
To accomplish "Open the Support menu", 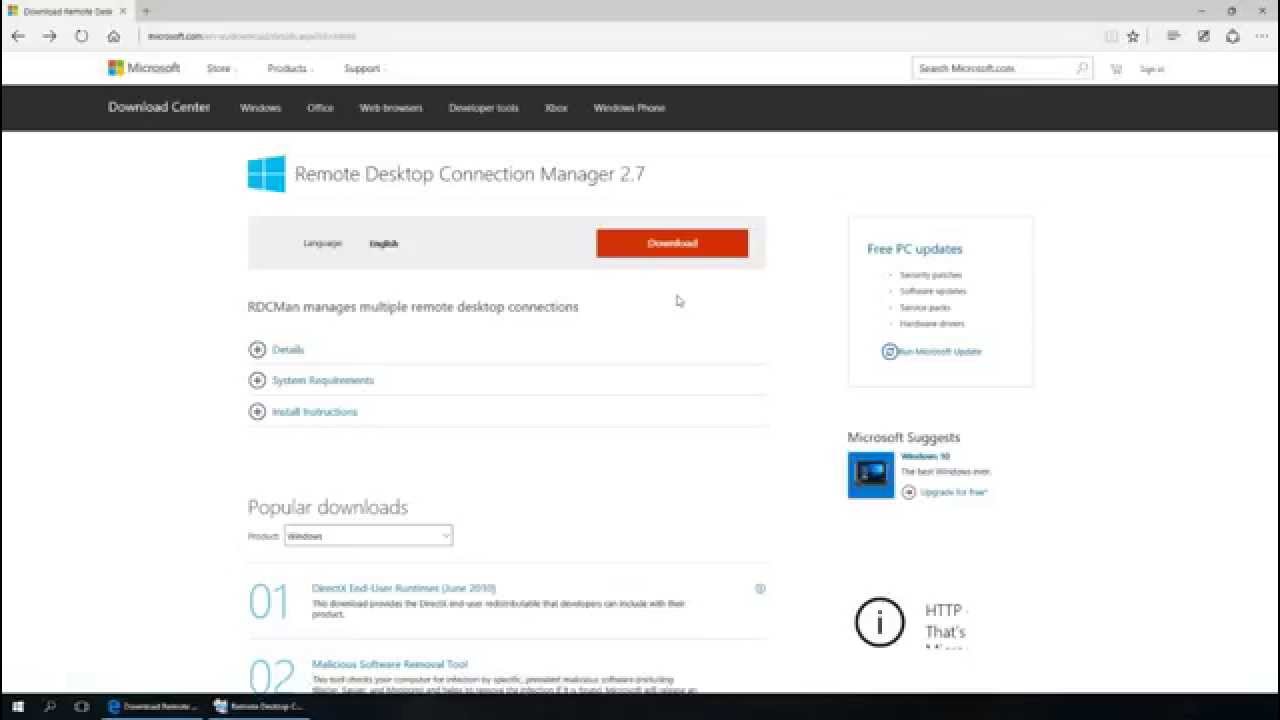I will pyautogui.click(x=364, y=69).
